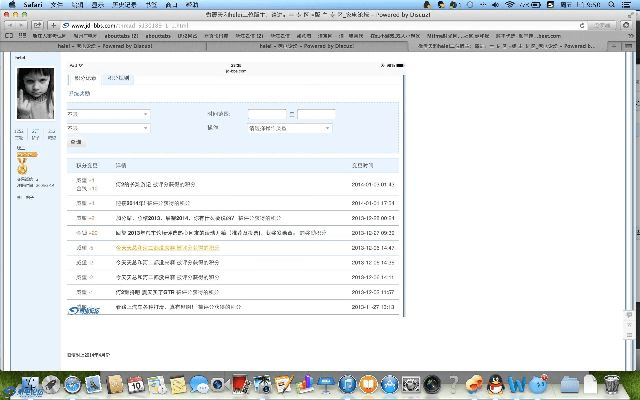This screenshot has height=400, width=640.
Task: Open the right-side filter dropdown
Action: tap(289, 128)
